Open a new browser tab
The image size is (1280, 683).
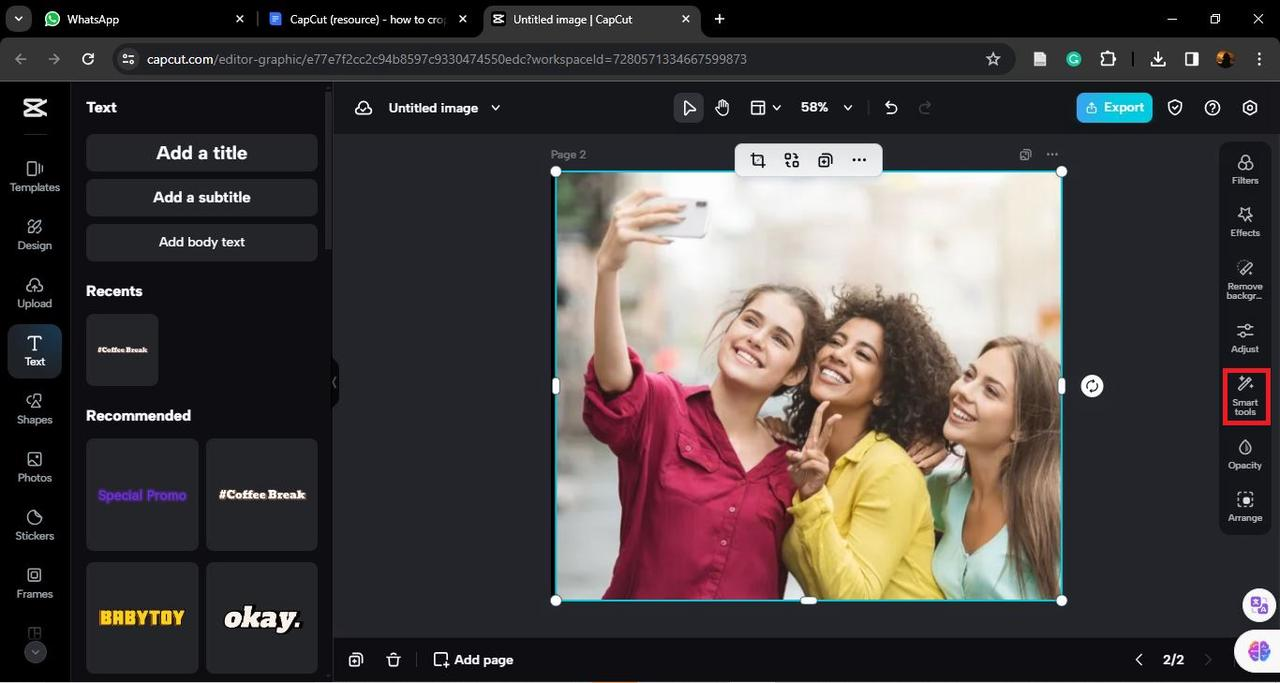point(719,19)
